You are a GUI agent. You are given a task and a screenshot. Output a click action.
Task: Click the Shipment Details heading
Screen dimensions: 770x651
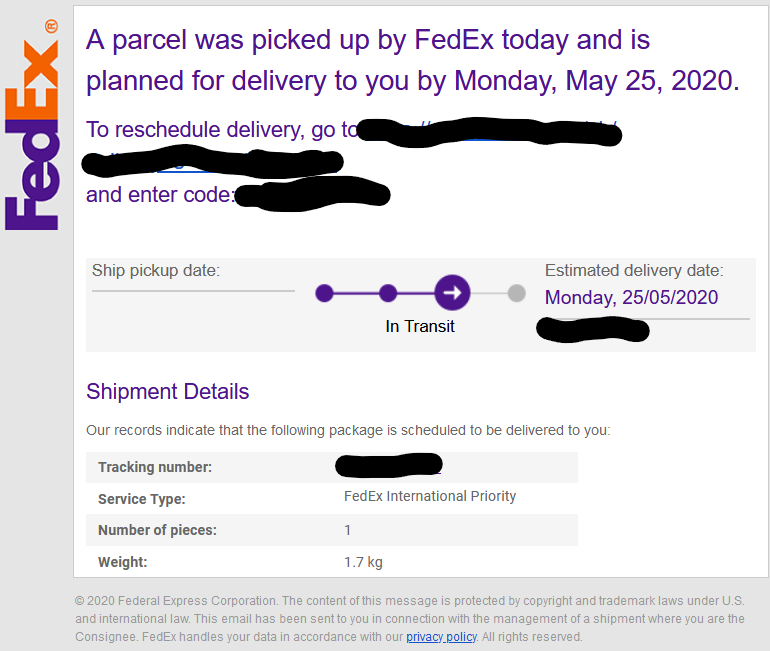click(x=167, y=391)
